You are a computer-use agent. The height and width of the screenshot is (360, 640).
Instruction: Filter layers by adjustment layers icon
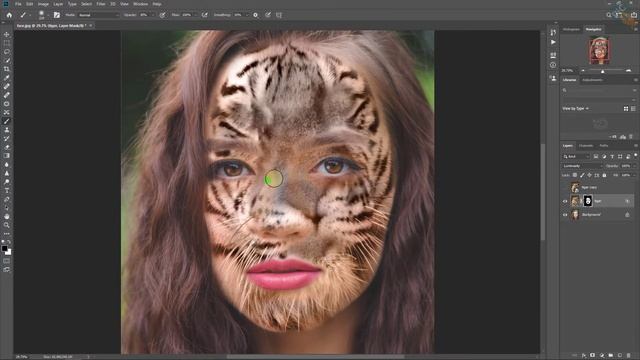pos(604,156)
